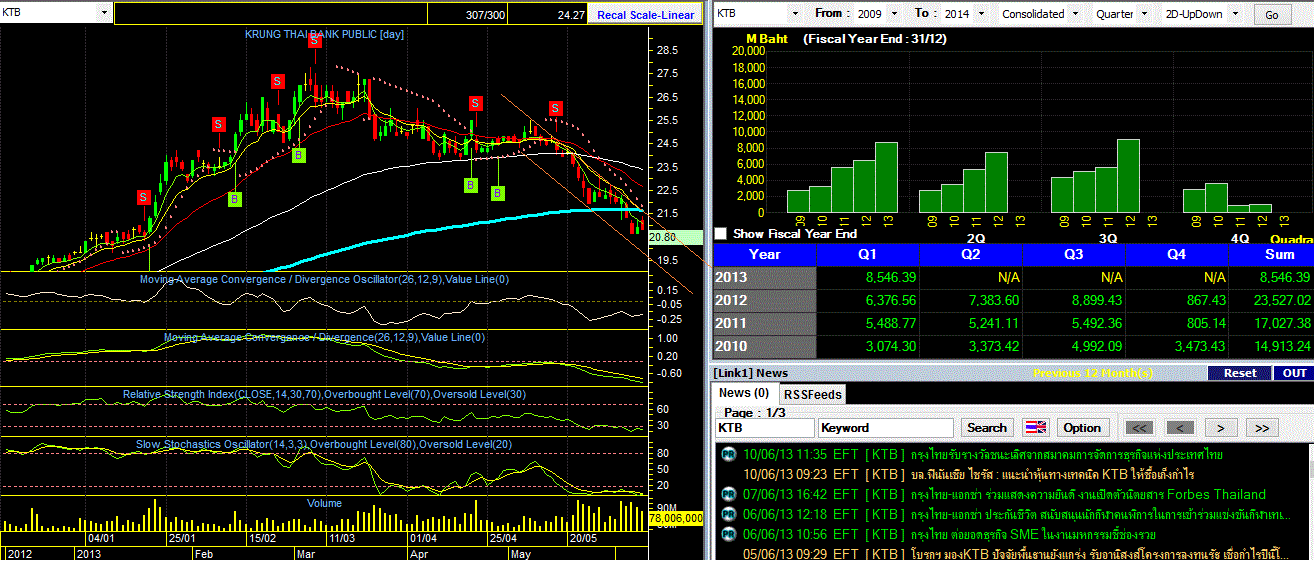1314x564 pixels.
Task: Click the Keyword search input field
Action: [885, 428]
